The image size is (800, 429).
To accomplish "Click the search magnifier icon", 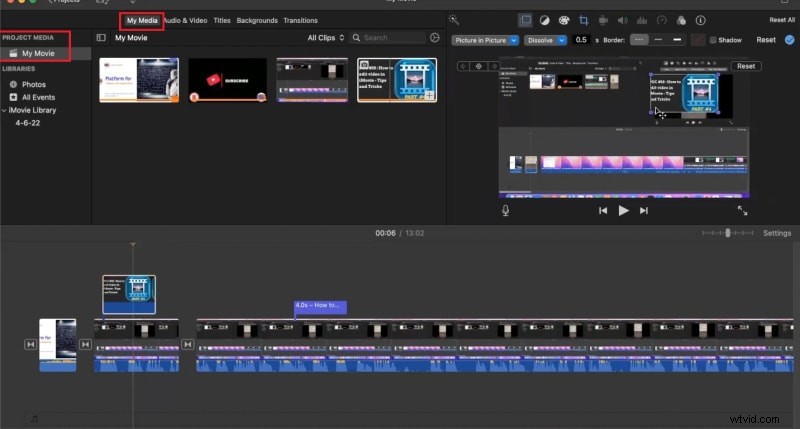I will (x=356, y=38).
